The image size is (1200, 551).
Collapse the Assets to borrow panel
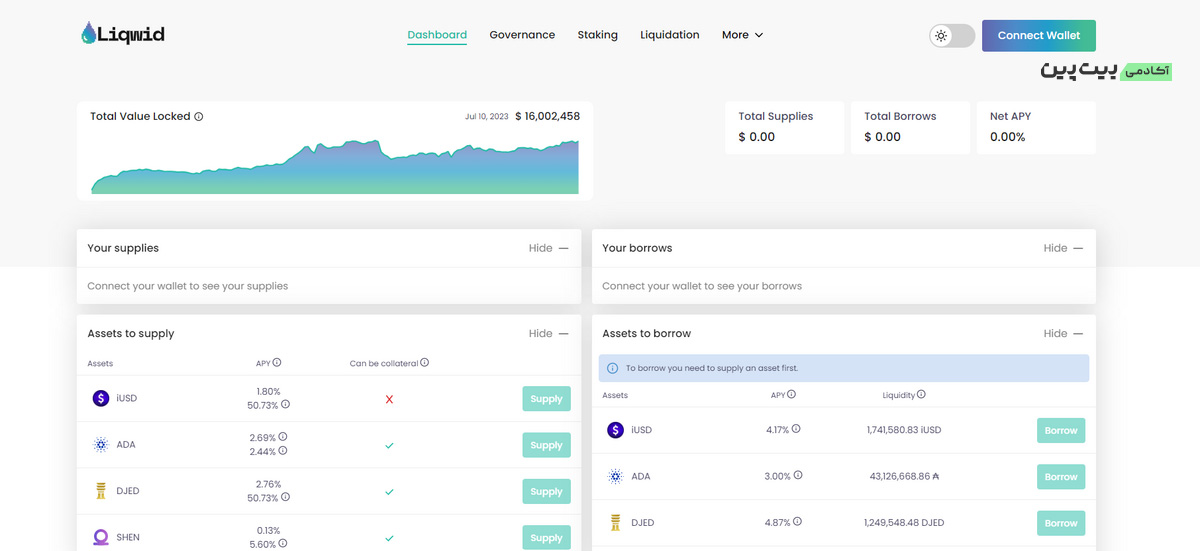tap(1063, 334)
